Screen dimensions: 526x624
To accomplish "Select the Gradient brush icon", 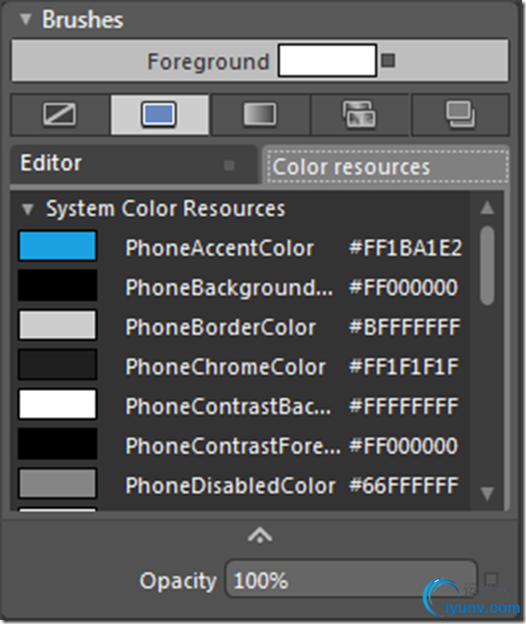I will click(260, 115).
